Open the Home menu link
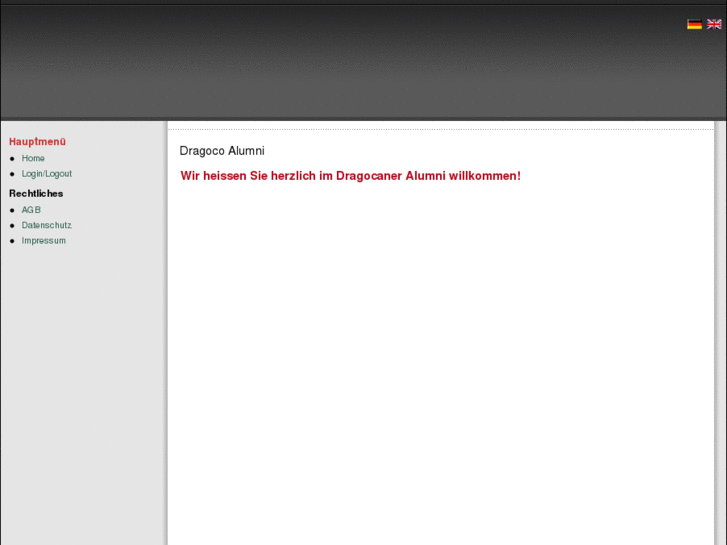Image resolution: width=727 pixels, height=545 pixels. point(33,158)
